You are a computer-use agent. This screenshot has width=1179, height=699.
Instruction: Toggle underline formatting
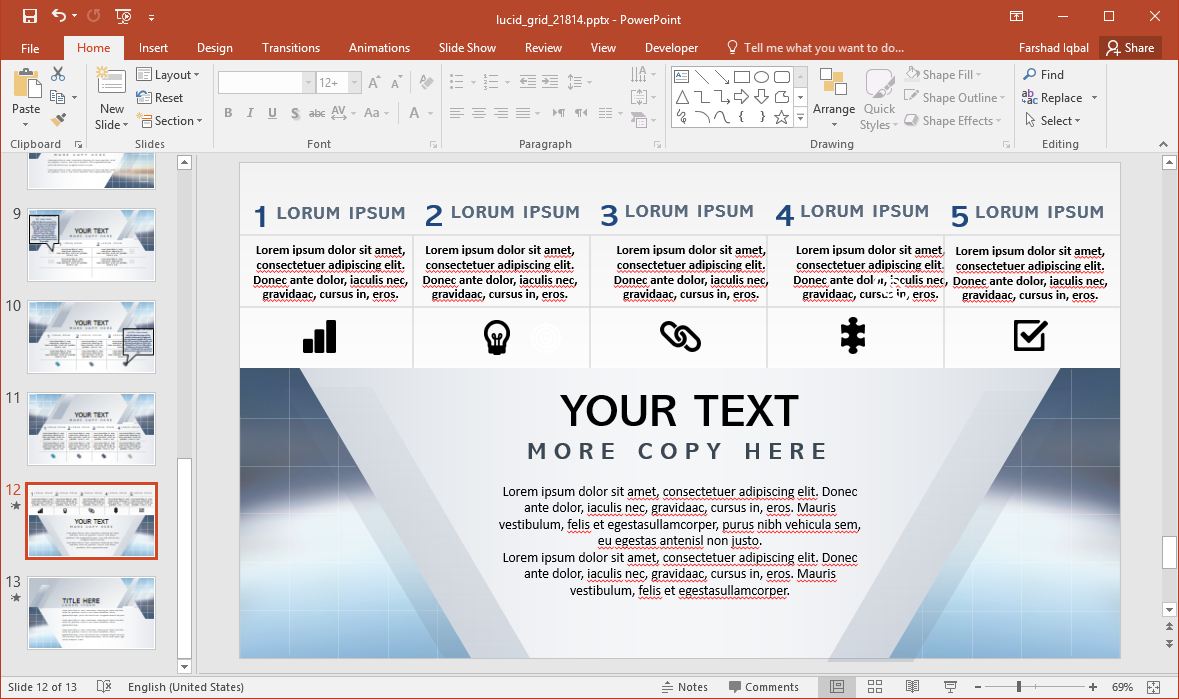pyautogui.click(x=271, y=114)
